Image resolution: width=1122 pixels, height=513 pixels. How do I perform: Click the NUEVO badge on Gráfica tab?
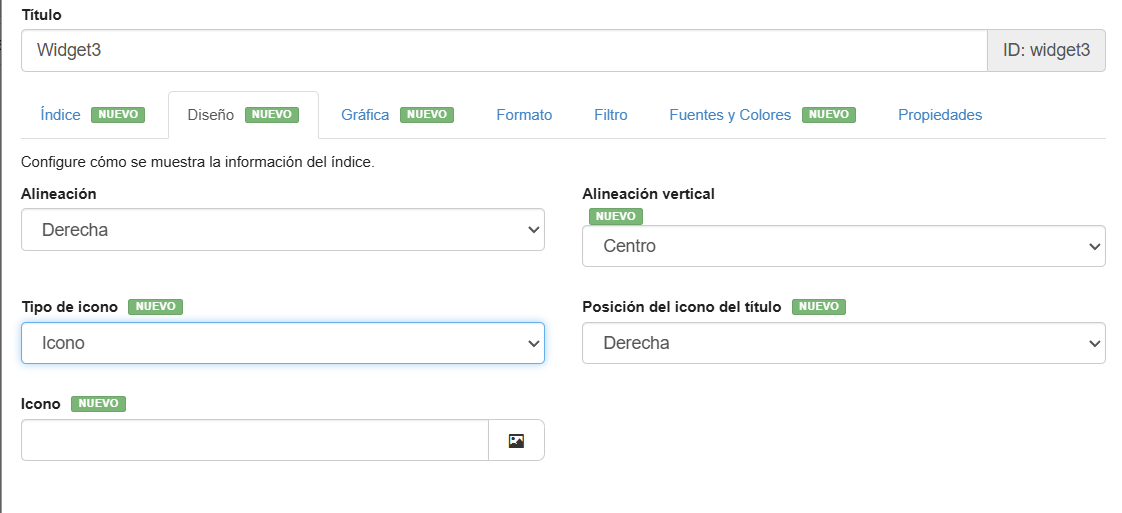click(427, 115)
